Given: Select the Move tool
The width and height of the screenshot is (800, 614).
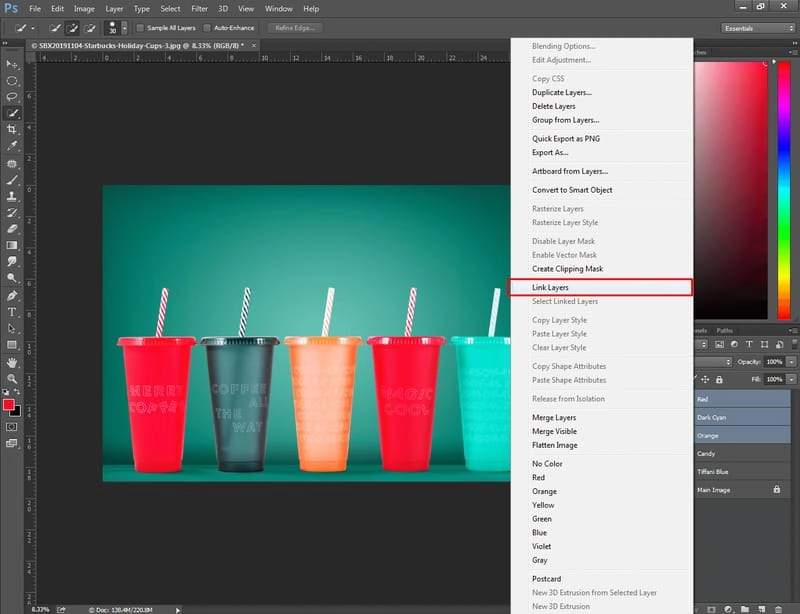Looking at the screenshot, I should 11,64.
